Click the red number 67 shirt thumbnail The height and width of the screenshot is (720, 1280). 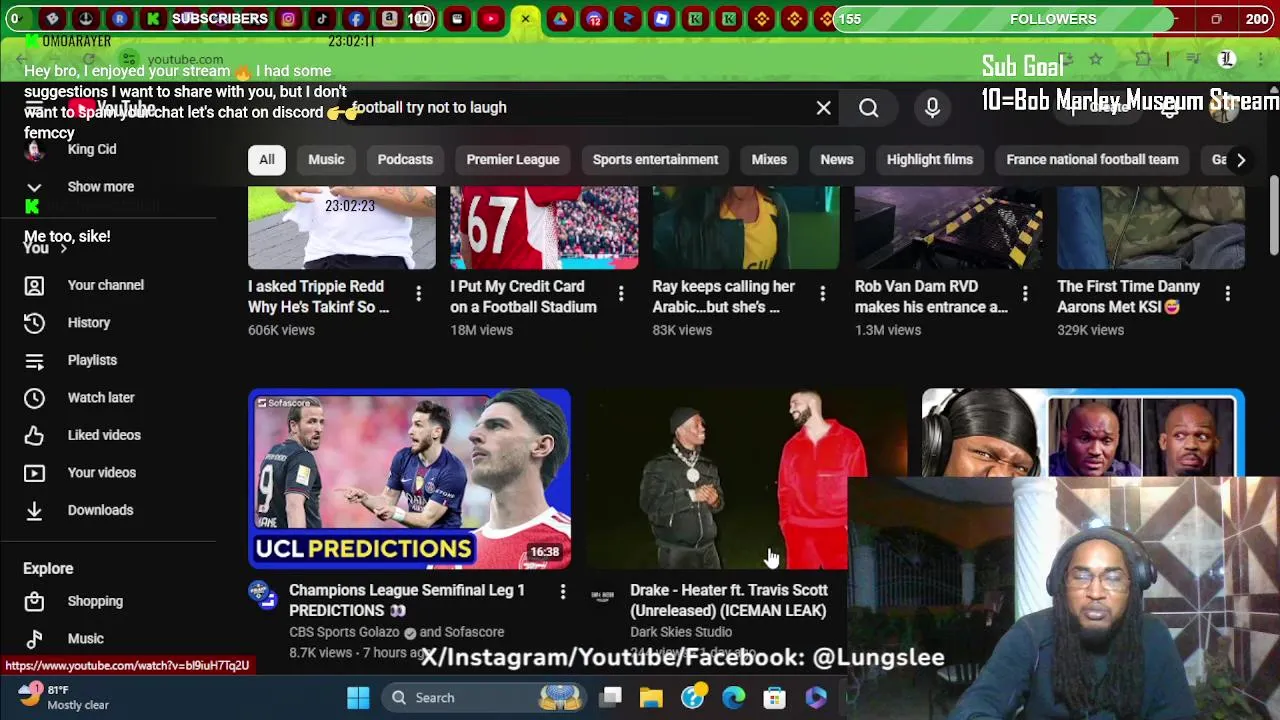tap(544, 228)
